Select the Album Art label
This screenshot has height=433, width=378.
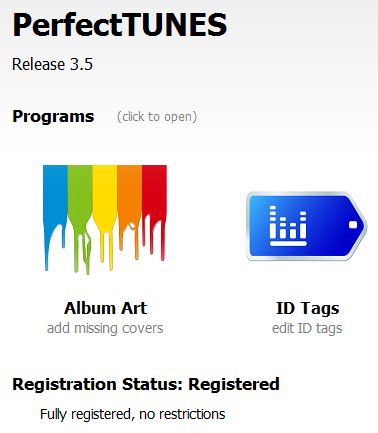pos(105,308)
